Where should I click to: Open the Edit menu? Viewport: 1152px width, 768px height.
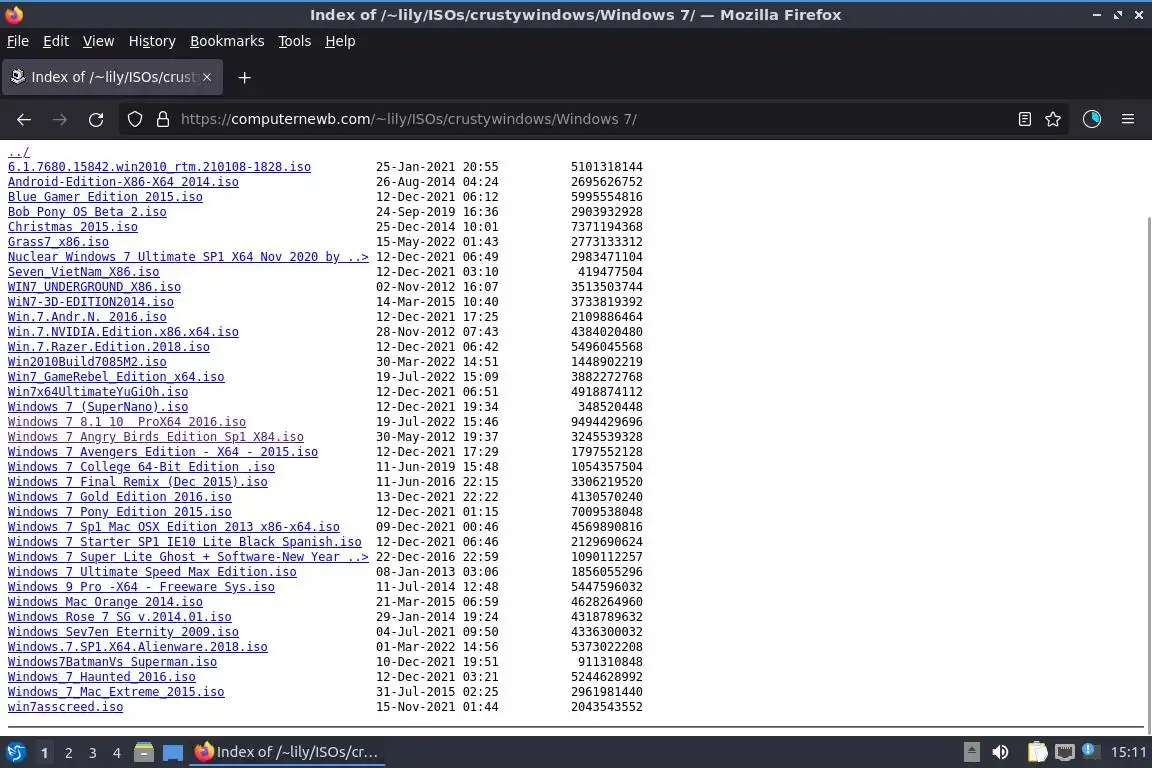tap(56, 41)
